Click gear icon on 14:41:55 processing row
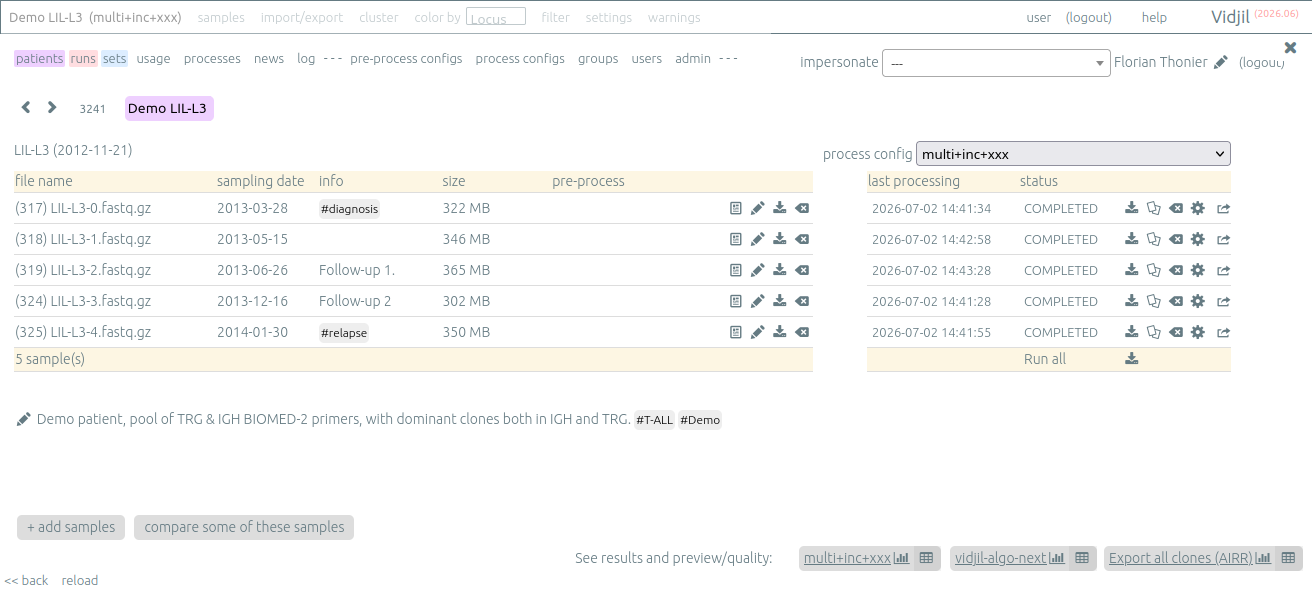Viewport: 1312px width, 595px height. (x=1198, y=333)
